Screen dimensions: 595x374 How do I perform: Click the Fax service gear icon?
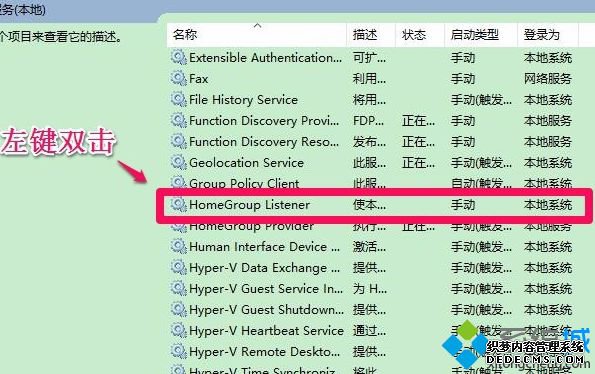coord(178,79)
